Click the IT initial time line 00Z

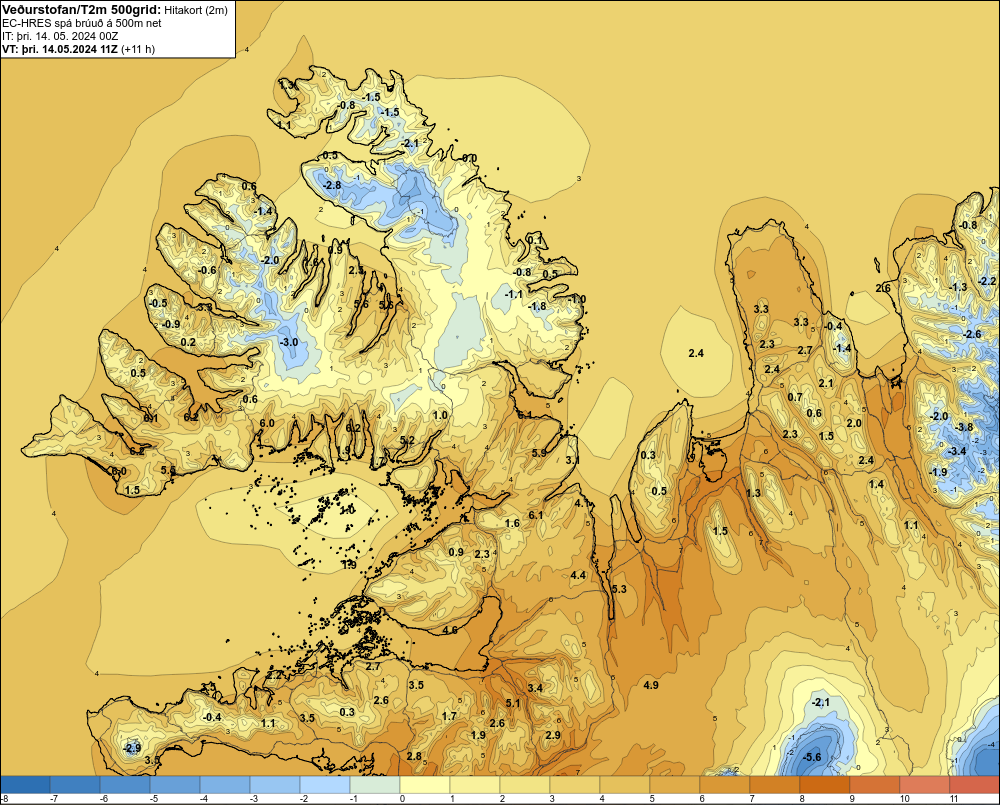coord(60,36)
